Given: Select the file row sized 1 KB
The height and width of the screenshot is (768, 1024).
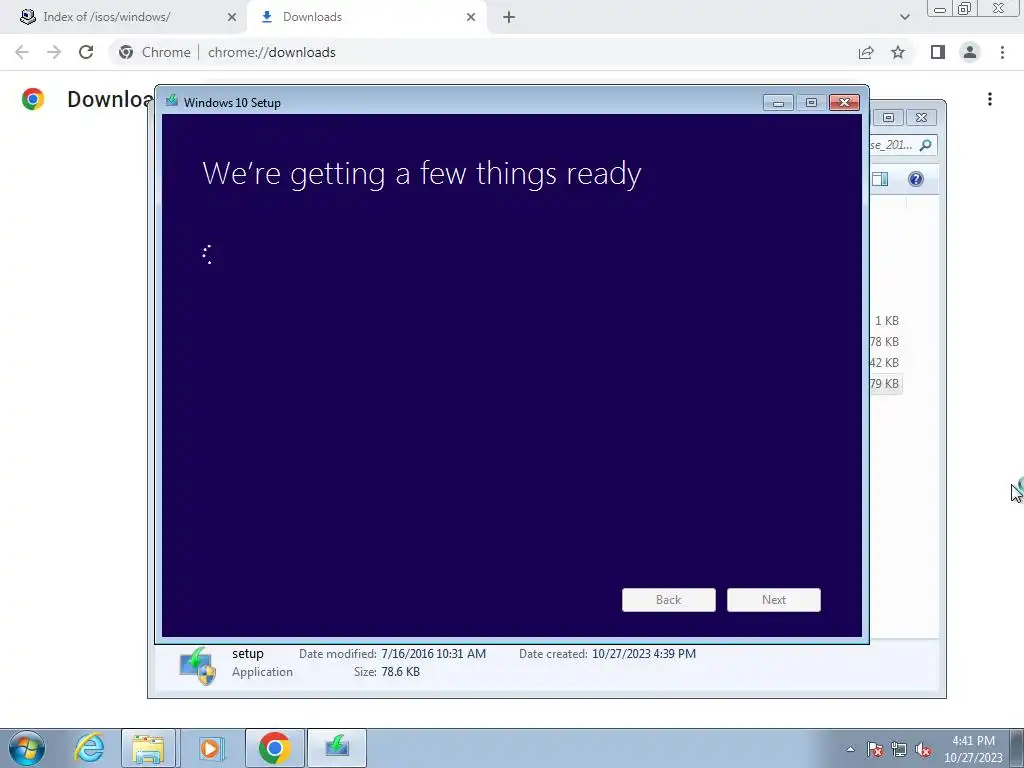Looking at the screenshot, I should pos(886,321).
